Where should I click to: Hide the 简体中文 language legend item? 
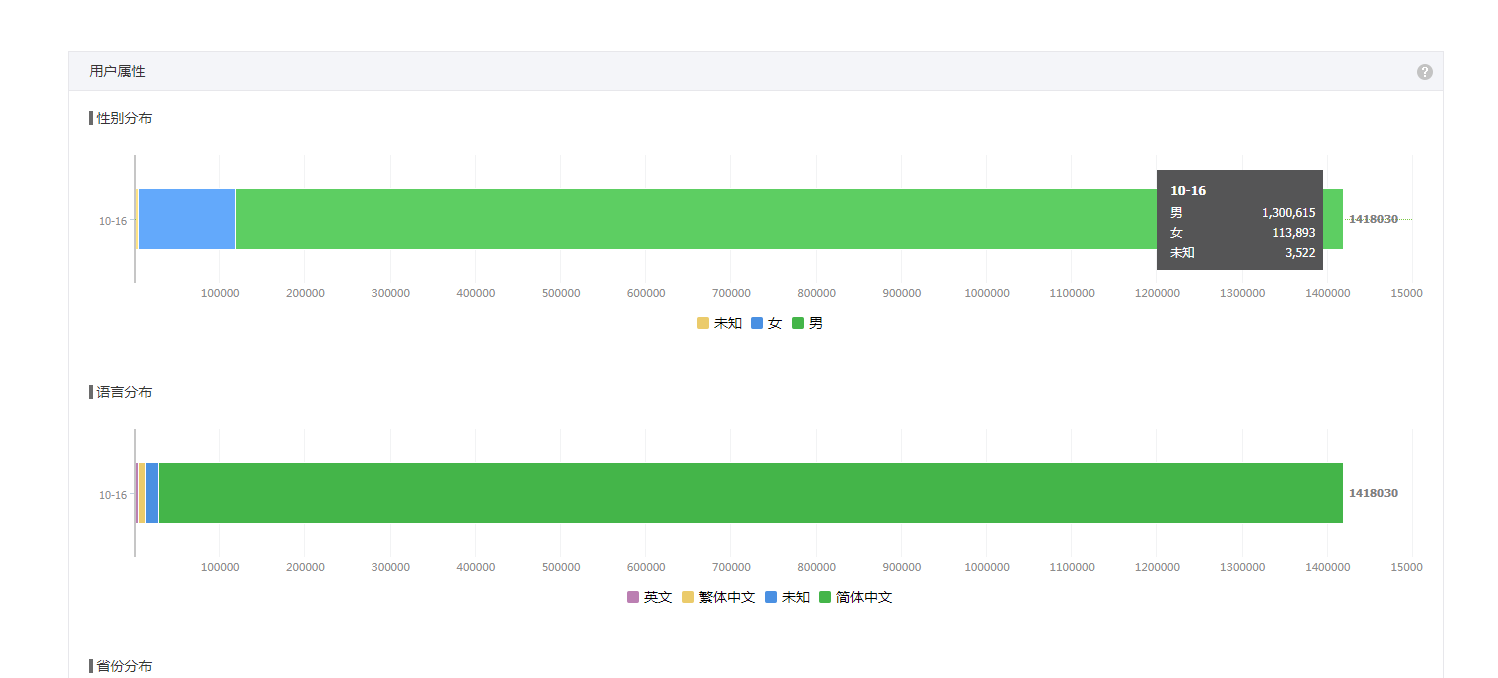[x=855, y=597]
